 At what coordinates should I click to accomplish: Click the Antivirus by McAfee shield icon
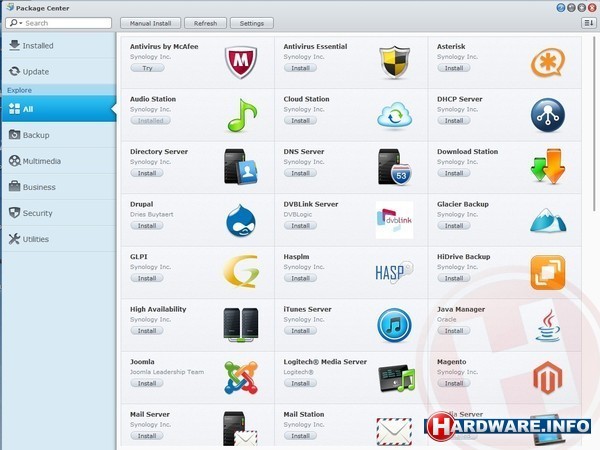(241, 62)
